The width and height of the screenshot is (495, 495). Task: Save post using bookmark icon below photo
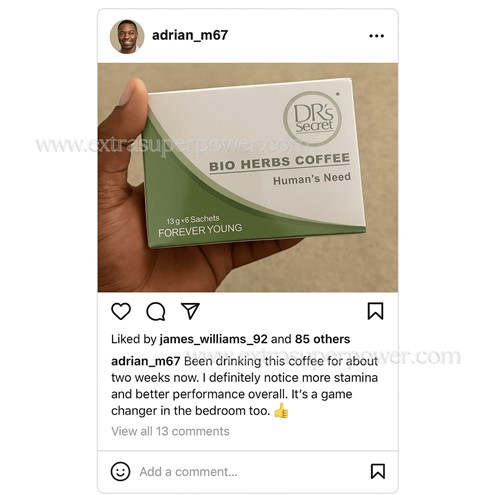pyautogui.click(x=375, y=311)
